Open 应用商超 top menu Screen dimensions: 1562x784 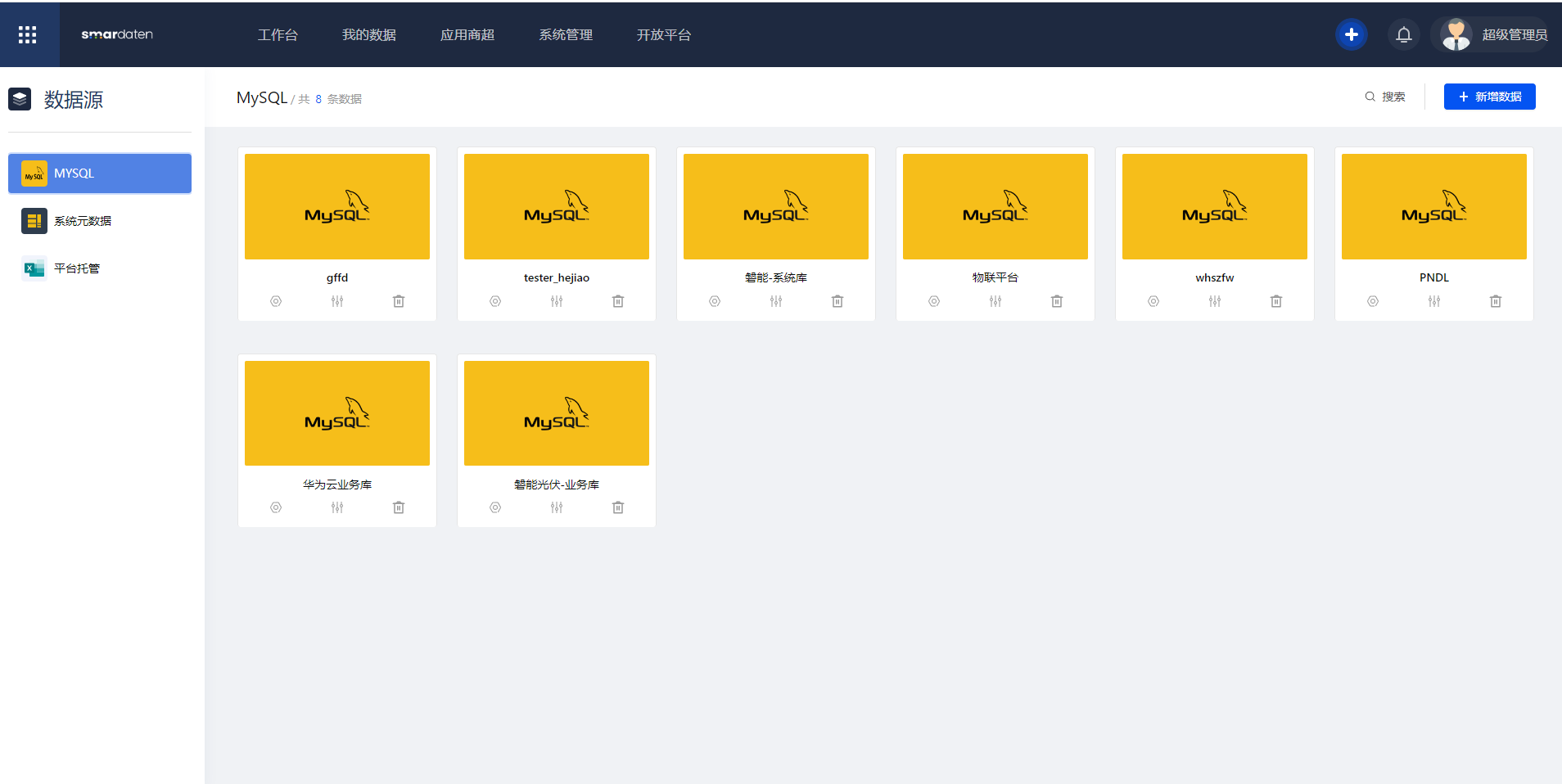click(x=467, y=34)
